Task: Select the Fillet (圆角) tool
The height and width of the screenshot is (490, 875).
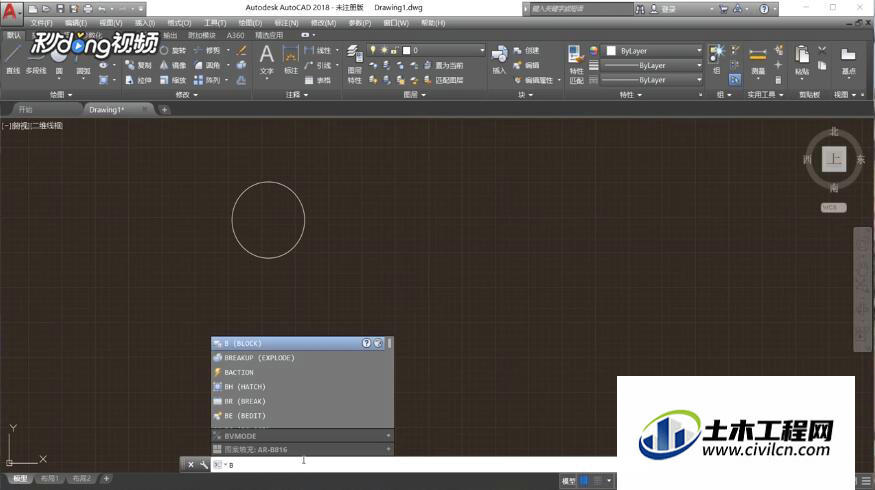Action: click(208, 65)
